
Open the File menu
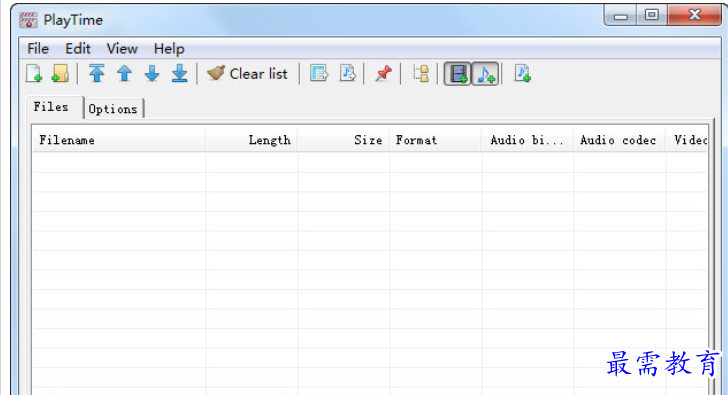(x=38, y=49)
